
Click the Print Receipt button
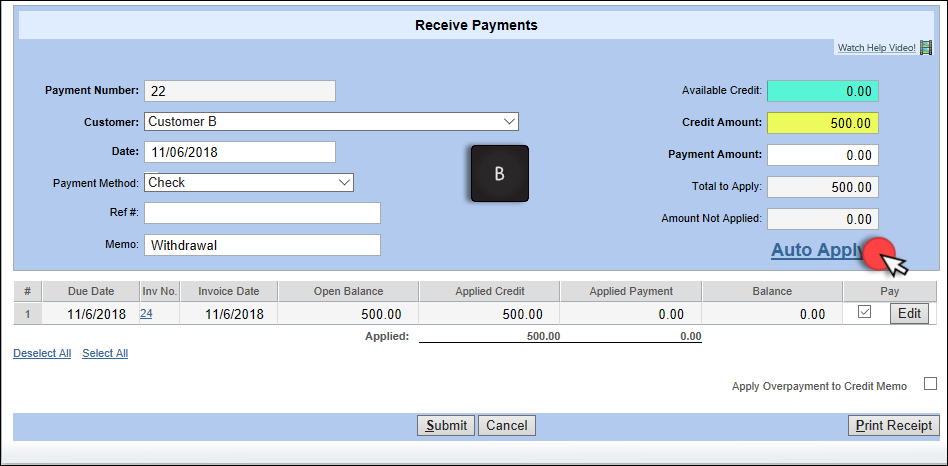point(894,426)
